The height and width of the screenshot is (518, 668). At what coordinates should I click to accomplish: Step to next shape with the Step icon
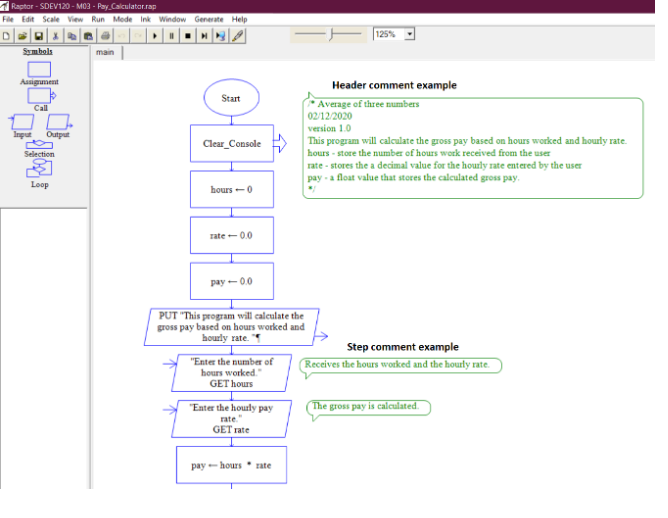pos(204,36)
